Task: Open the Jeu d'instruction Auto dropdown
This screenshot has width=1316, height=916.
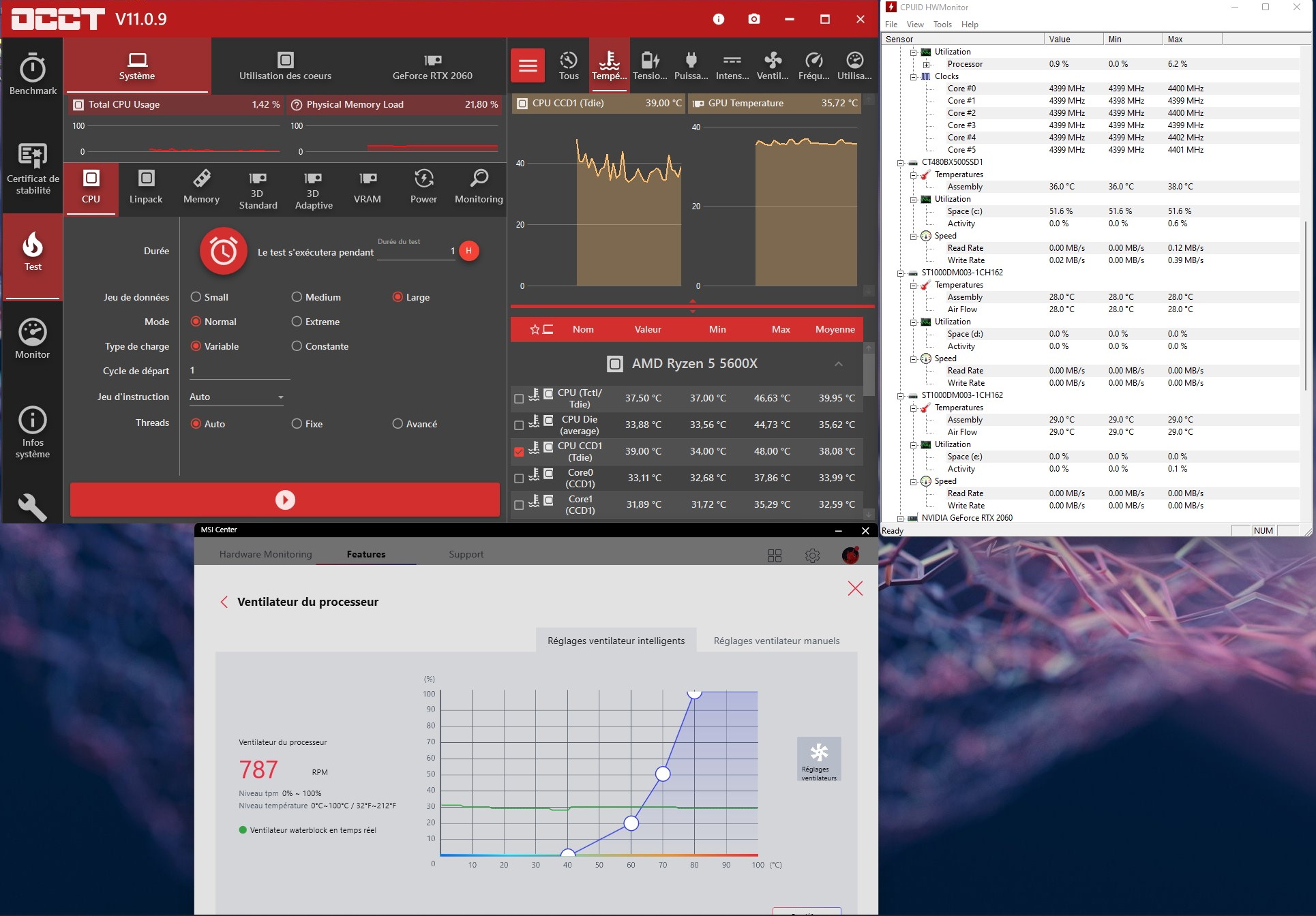Action: tap(236, 397)
